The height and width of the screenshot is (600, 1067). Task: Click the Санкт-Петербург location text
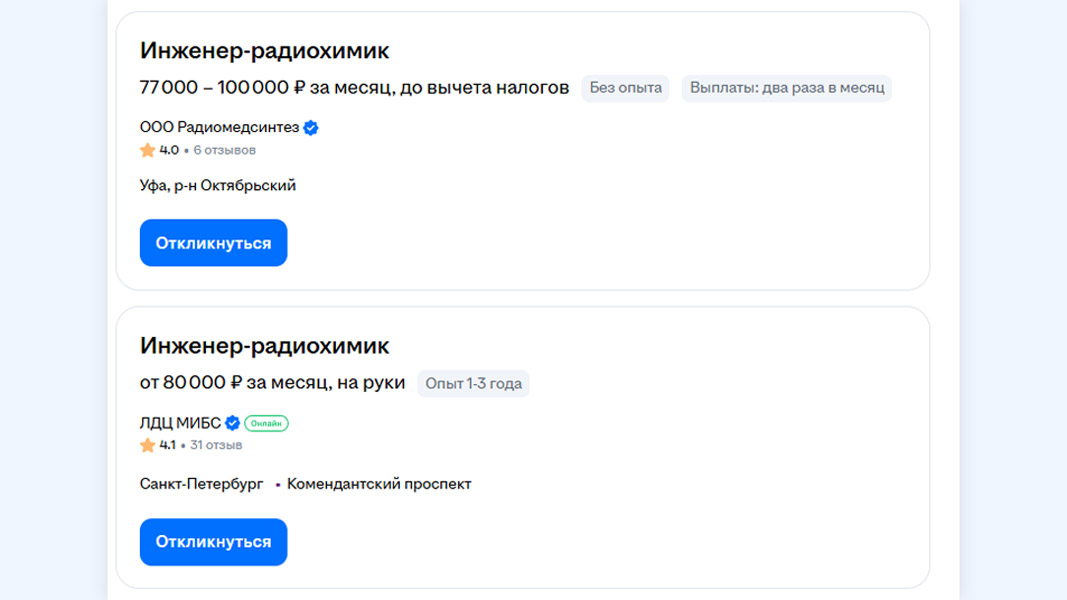point(201,484)
